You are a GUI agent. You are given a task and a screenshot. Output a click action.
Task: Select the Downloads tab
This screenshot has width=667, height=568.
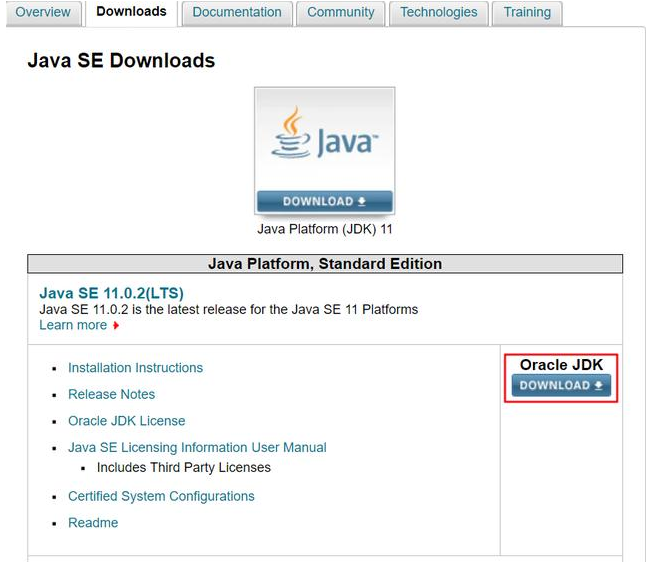131,13
